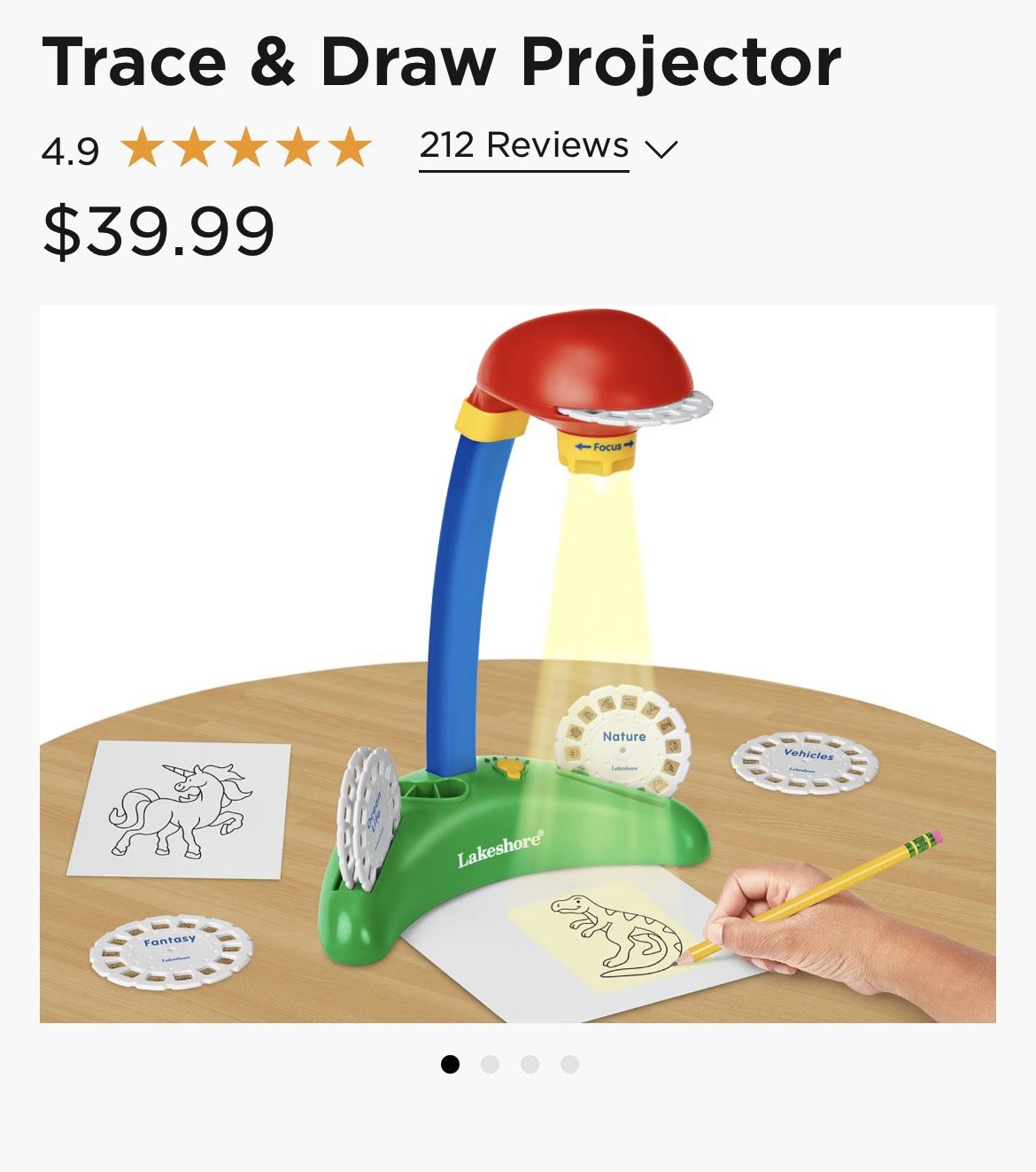Click the third orange rating star
This screenshot has height=1172, width=1036.
246,148
